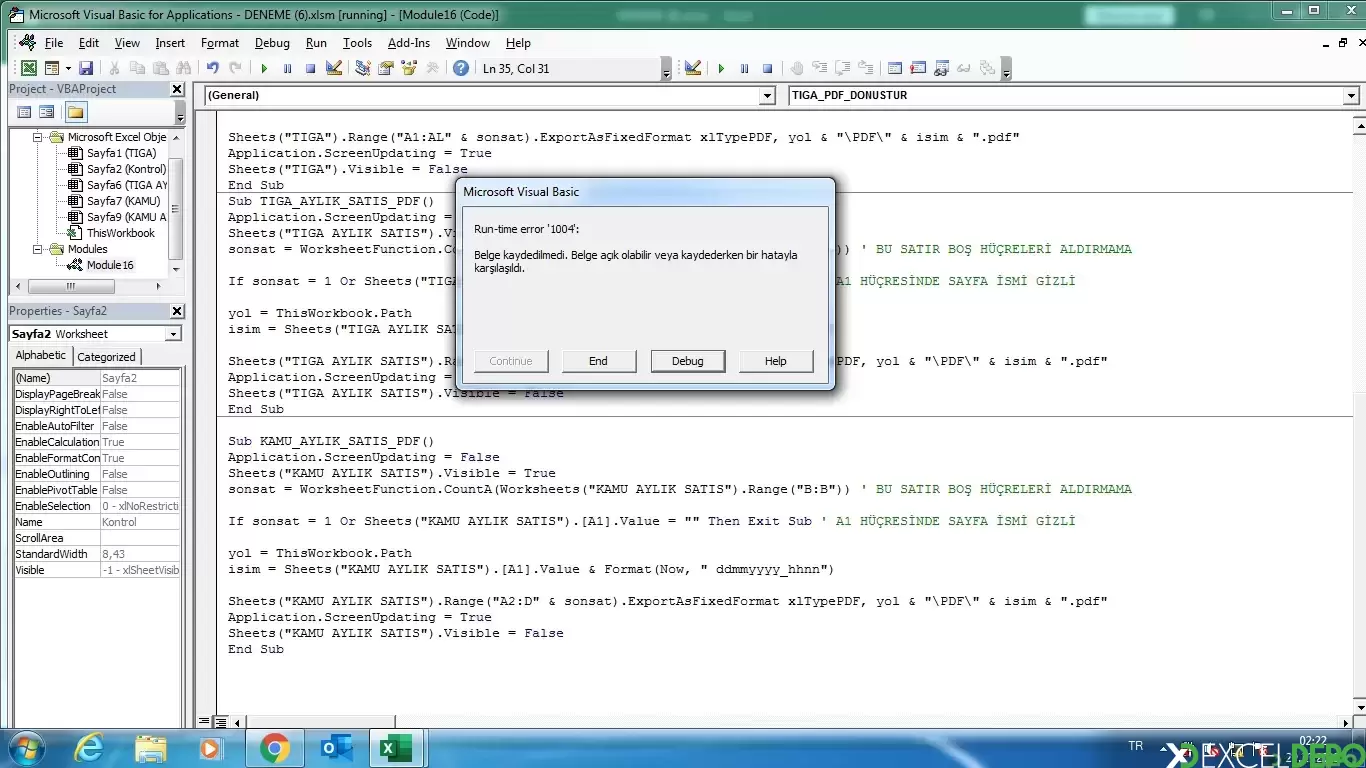The height and width of the screenshot is (768, 1366).
Task: Close the Properties - Sayfa2 panel
Action: tap(177, 311)
